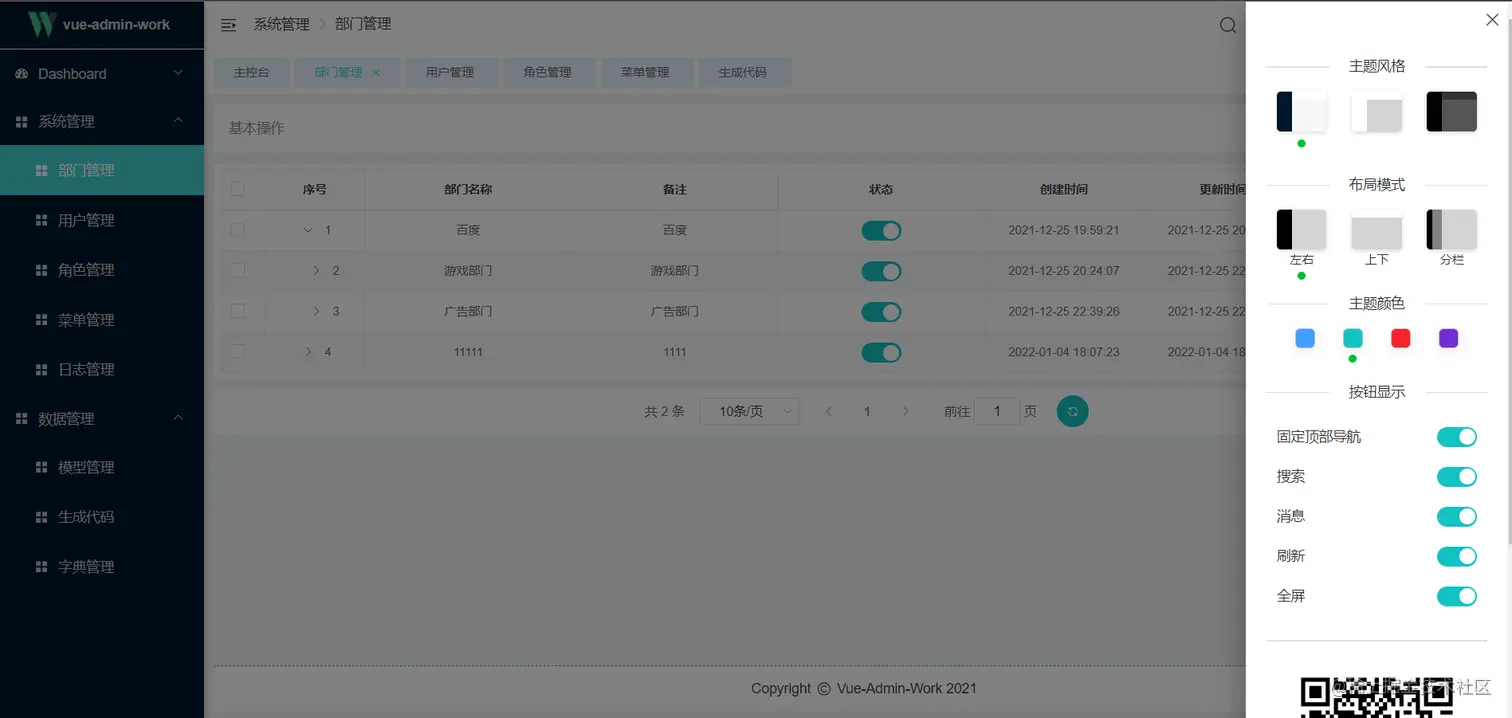Image resolution: width=1512 pixels, height=718 pixels.
Task: Open 生成代码 in the sidebar menu
Action: (102, 517)
